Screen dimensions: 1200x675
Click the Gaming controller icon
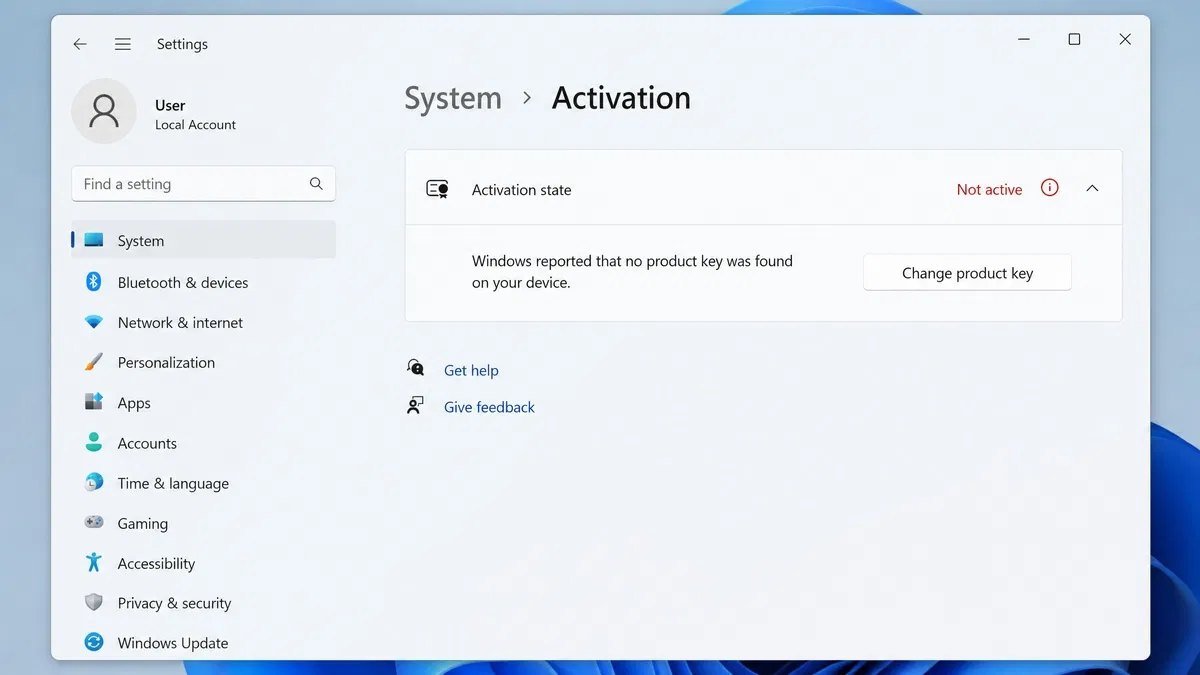(94, 522)
